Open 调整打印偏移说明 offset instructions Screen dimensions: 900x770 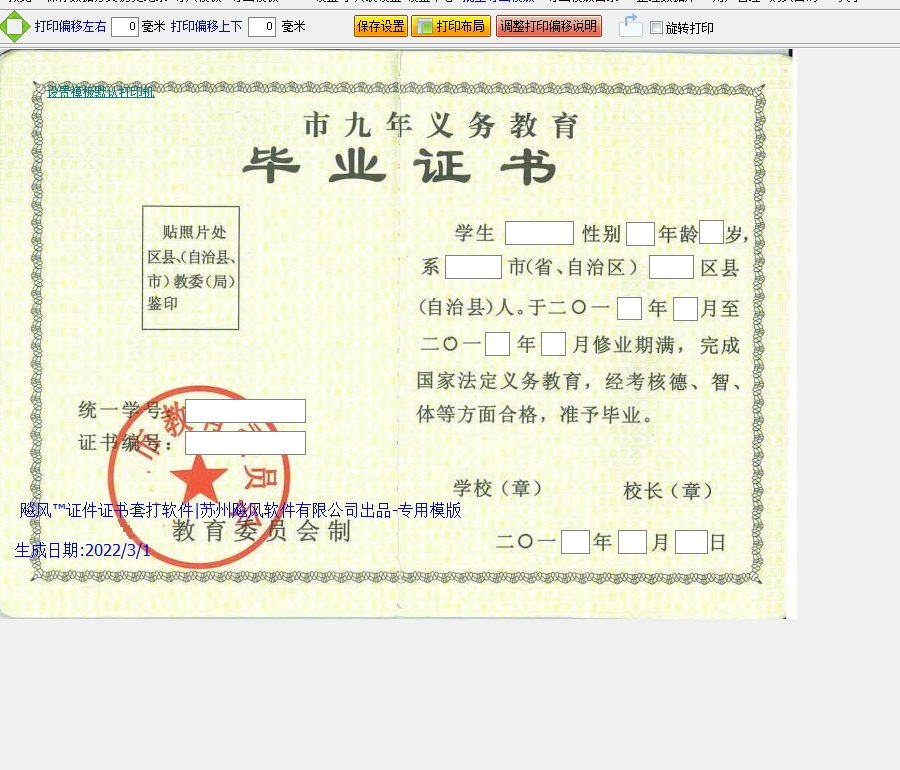pos(548,27)
